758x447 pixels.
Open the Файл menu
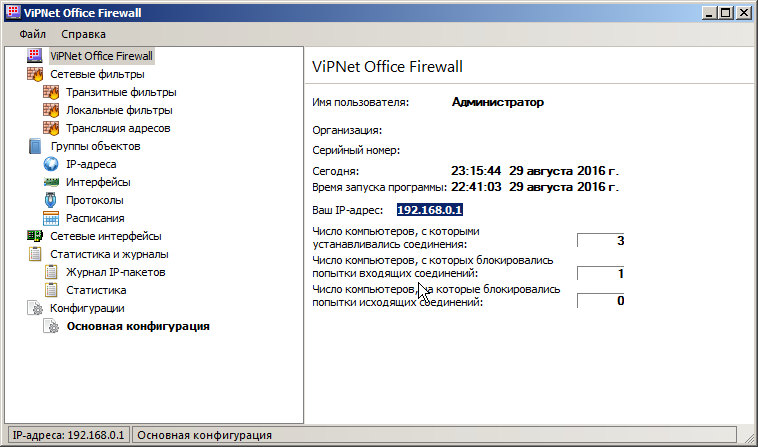point(32,34)
